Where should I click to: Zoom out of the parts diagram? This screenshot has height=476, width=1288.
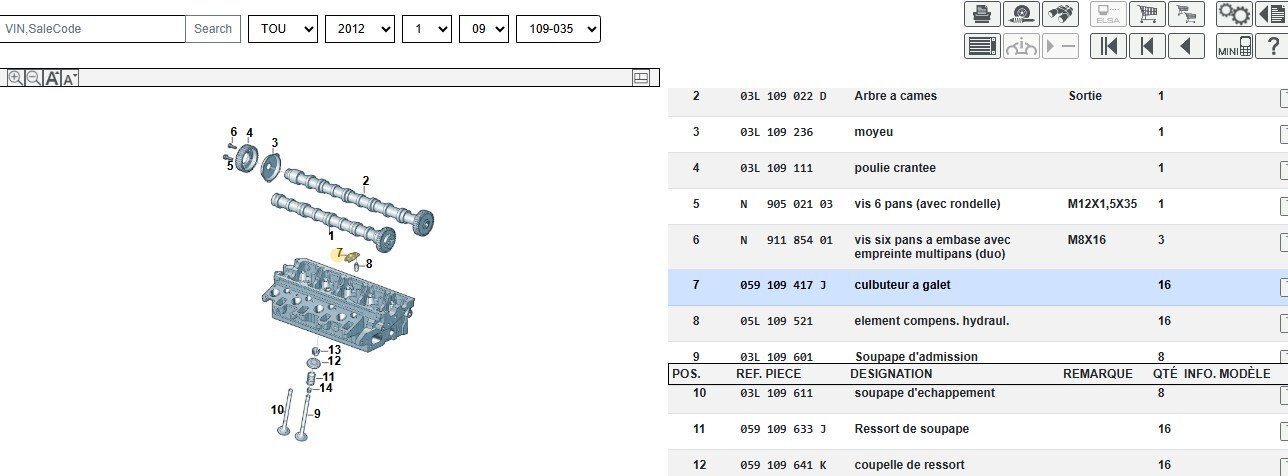coord(33,78)
